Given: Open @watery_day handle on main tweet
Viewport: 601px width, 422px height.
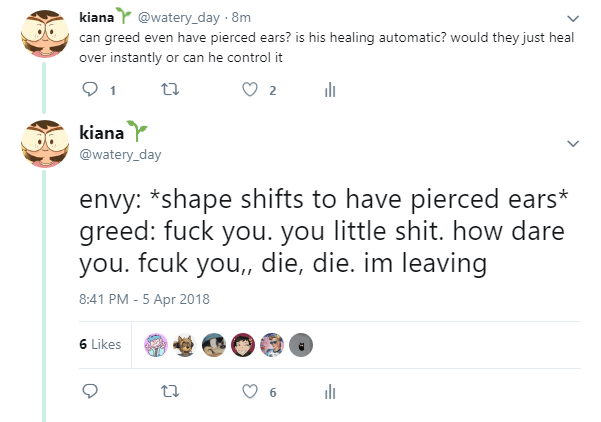Looking at the screenshot, I should coord(119,154).
